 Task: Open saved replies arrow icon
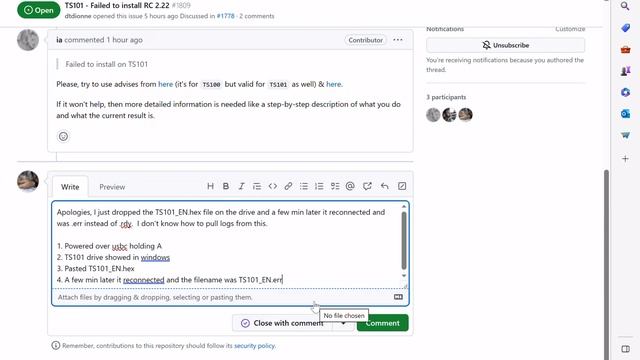(384, 186)
